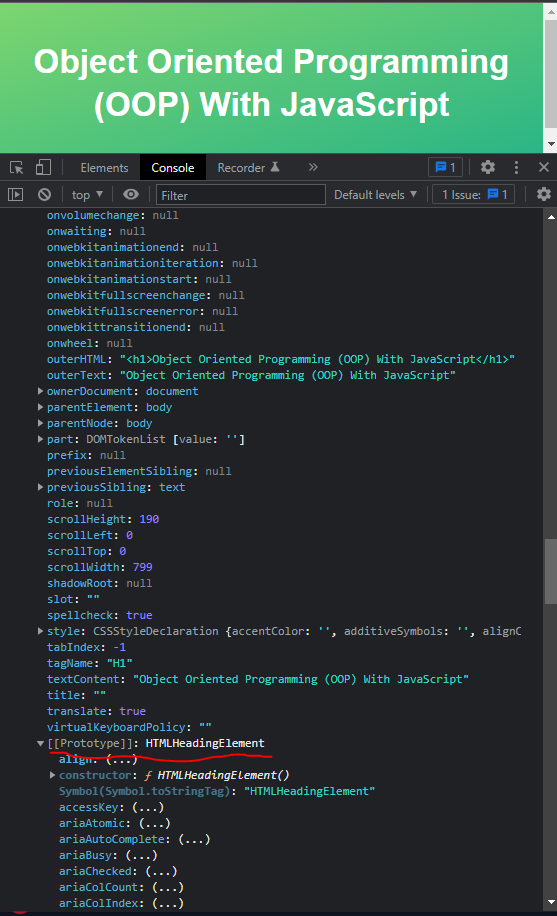The width and height of the screenshot is (557, 916).
Task: Select the virtualKeyboardPolicy line
Action: click(x=129, y=727)
